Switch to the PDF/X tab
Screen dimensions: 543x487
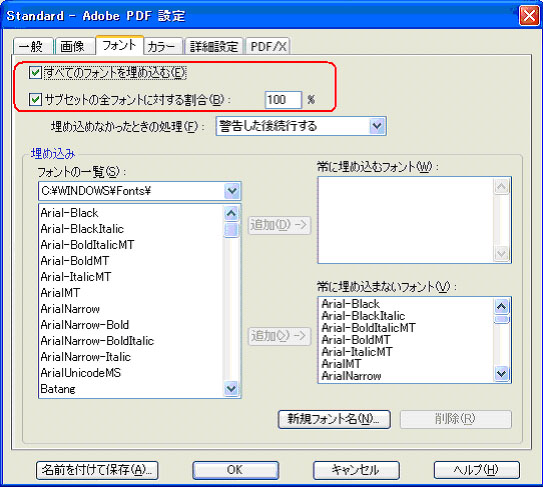point(268,46)
